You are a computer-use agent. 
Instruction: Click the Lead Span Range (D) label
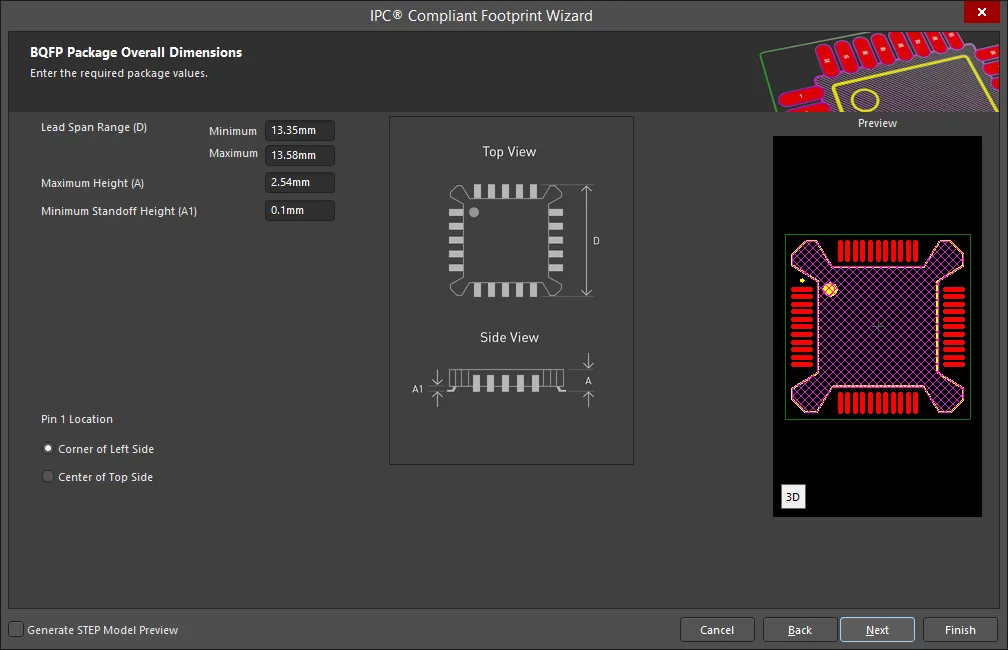94,127
